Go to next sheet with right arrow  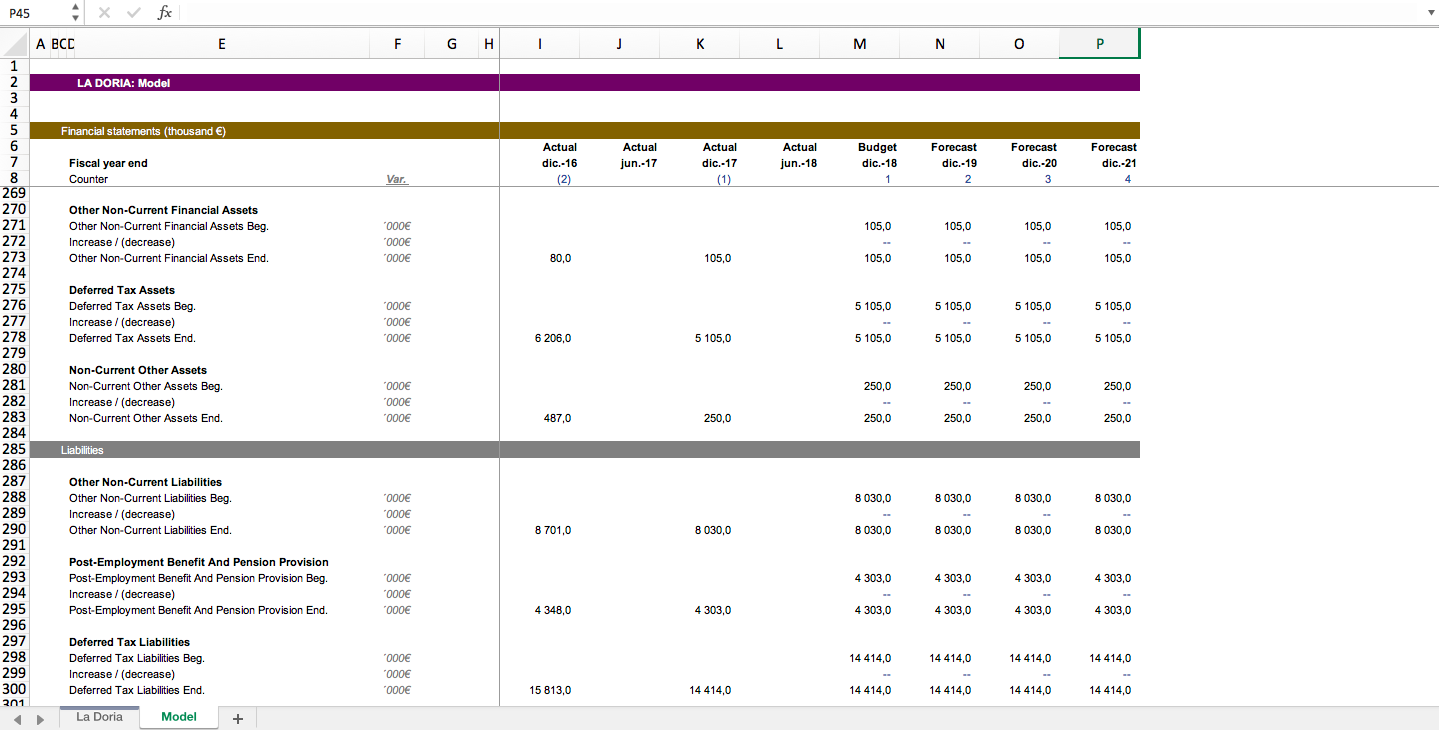pyautogui.click(x=40, y=718)
